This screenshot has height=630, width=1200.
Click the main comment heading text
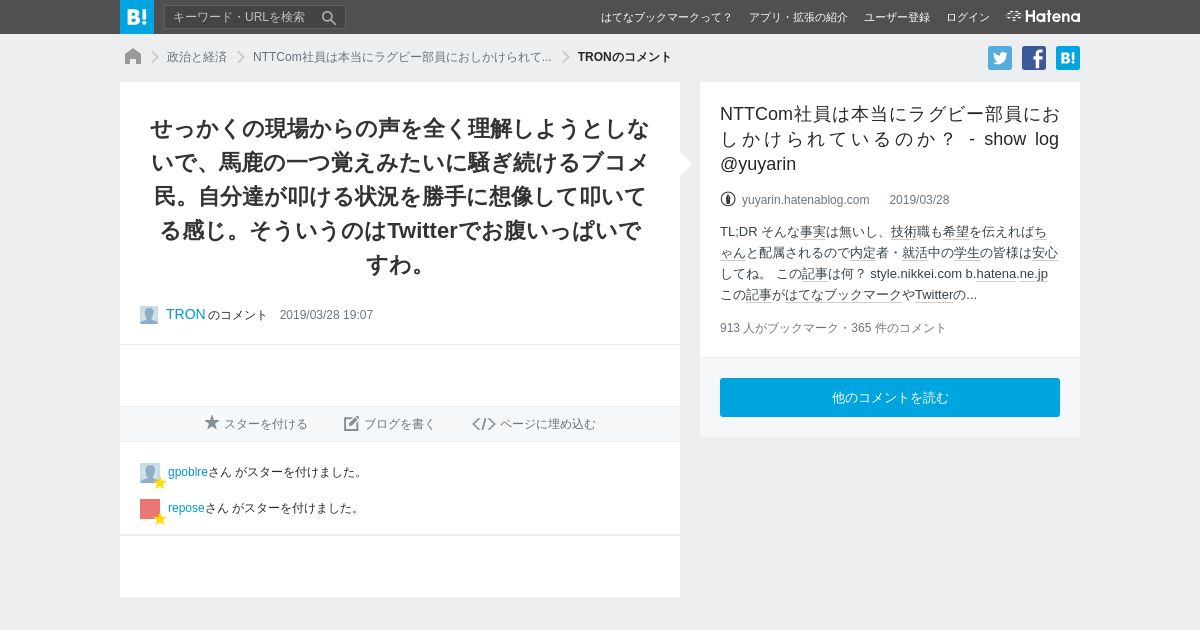[x=400, y=197]
